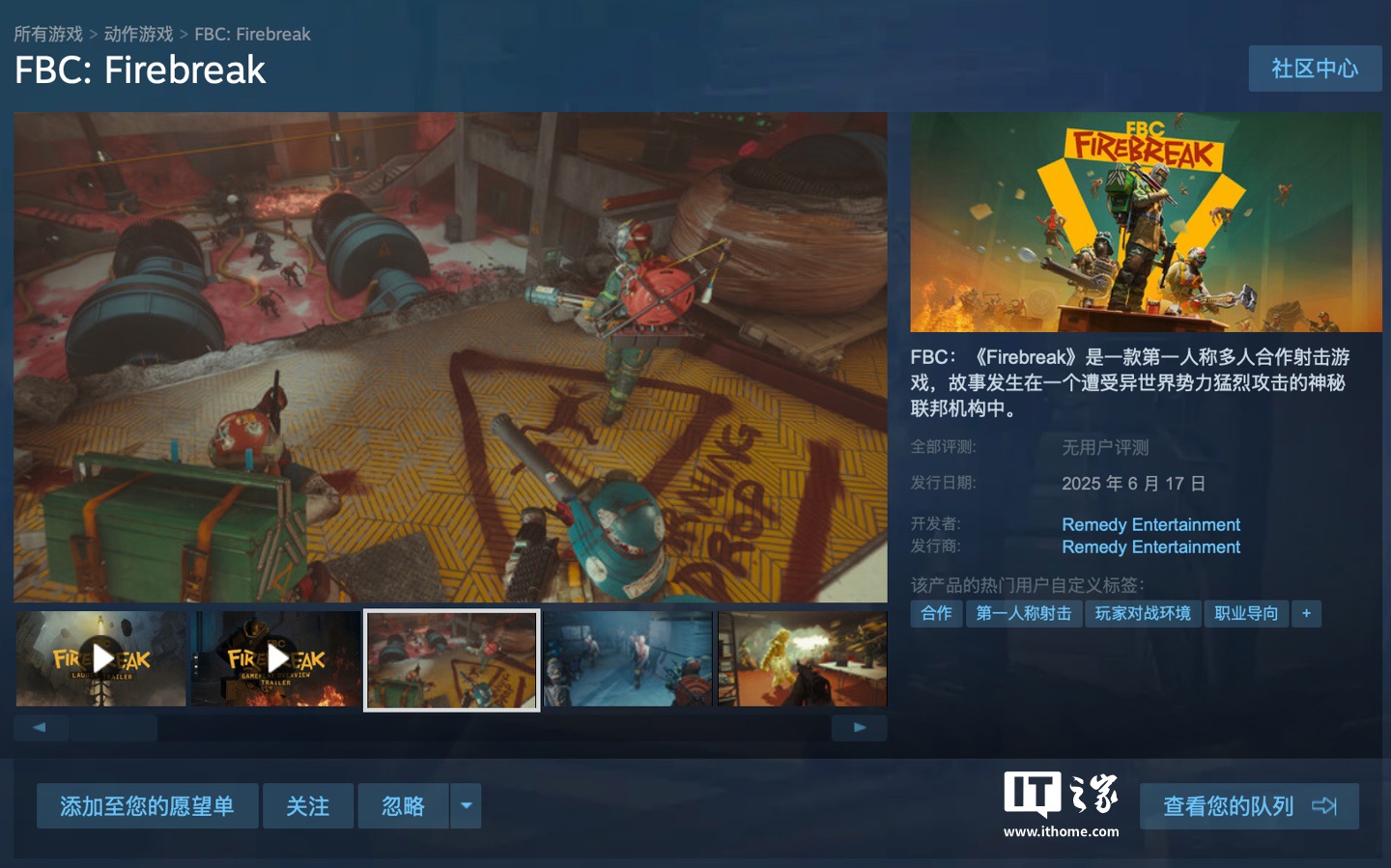
Task: Select the highlighted third screenshot thumbnail
Action: pos(451,660)
